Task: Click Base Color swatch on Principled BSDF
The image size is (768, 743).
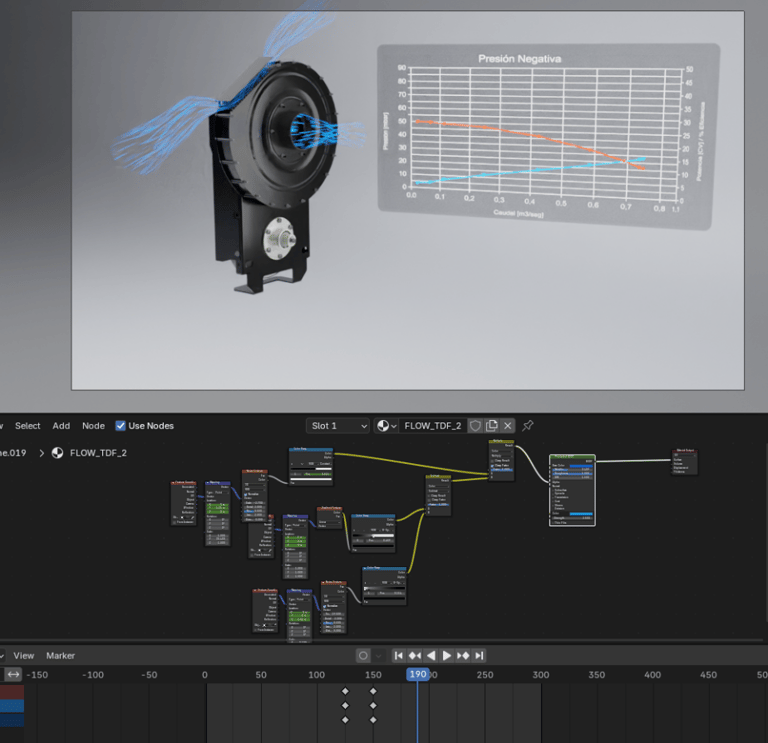Action: (581, 466)
